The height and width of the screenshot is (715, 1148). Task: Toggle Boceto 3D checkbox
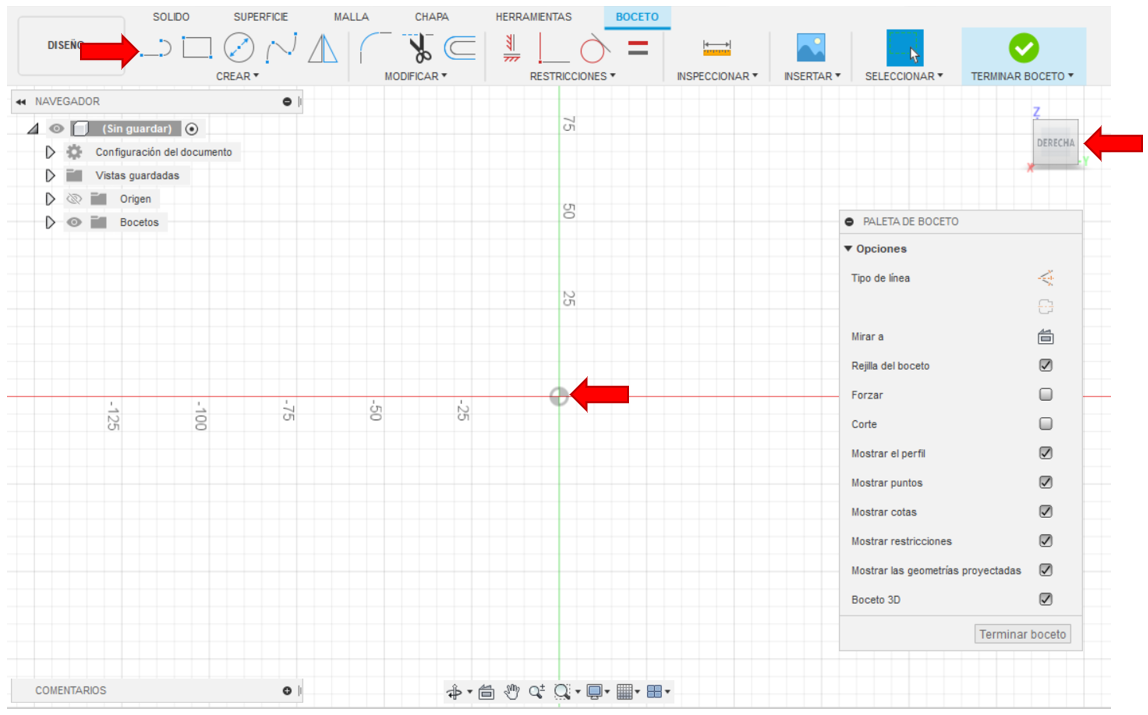(1046, 599)
